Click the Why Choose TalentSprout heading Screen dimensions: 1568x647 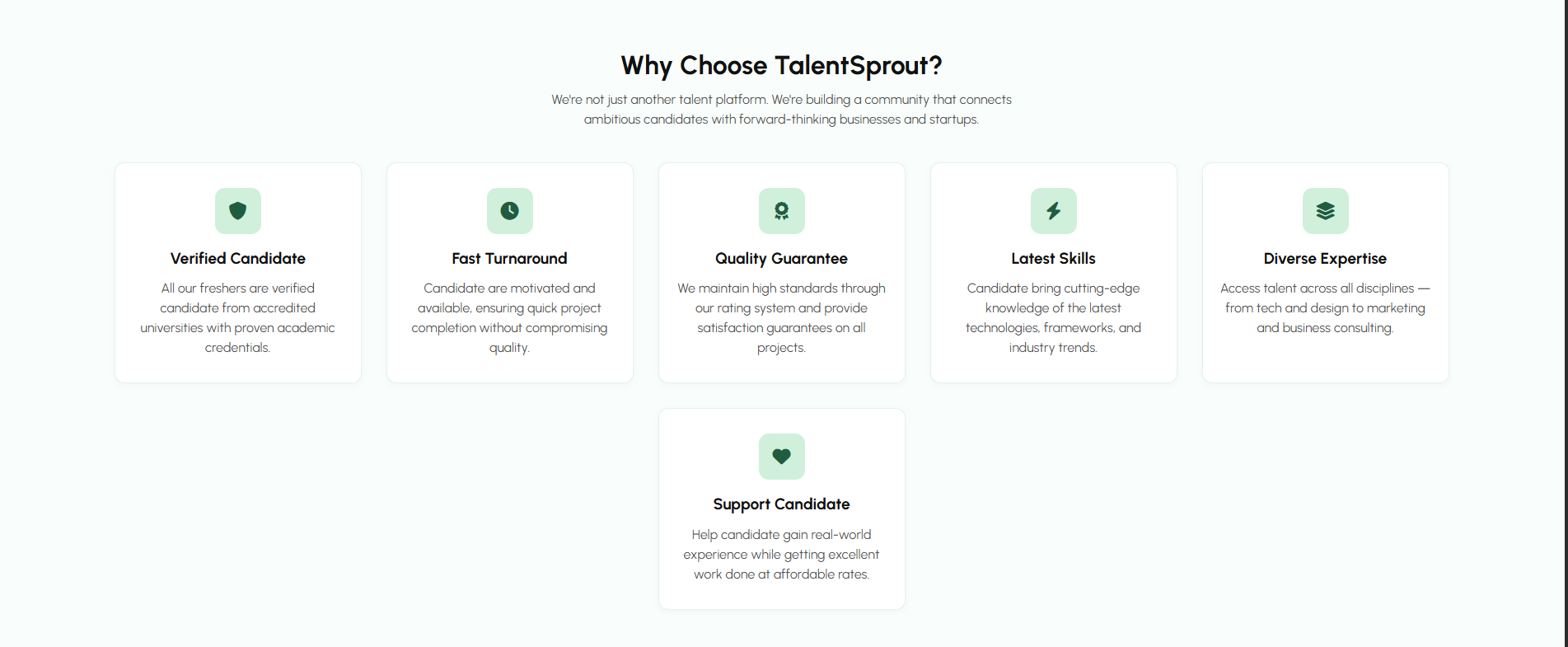tap(781, 65)
